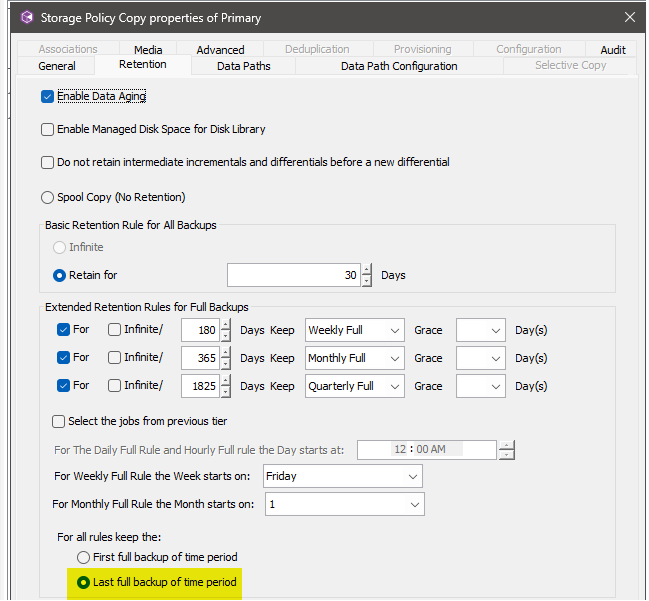Choose First full backup of time period

(83, 557)
